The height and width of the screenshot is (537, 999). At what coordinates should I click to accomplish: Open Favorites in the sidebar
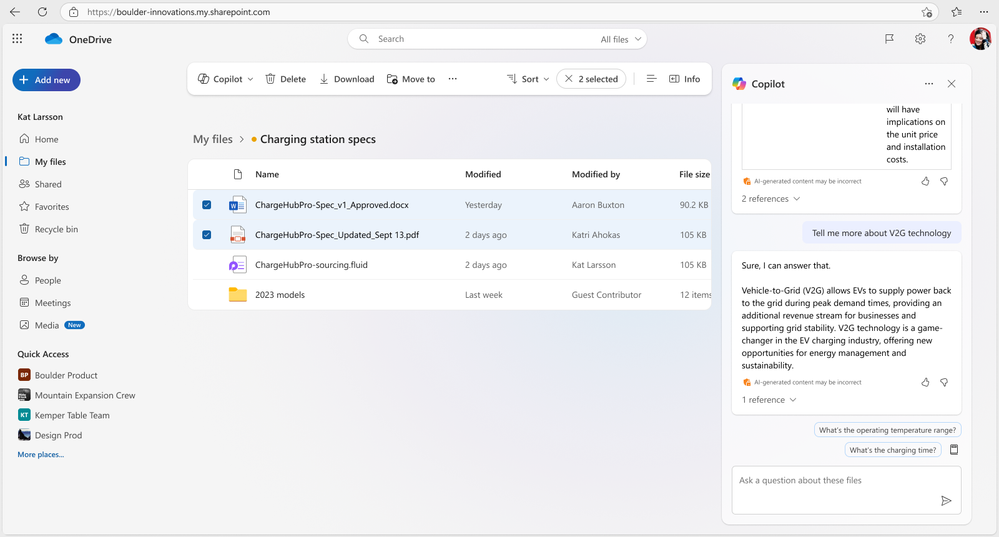point(44,206)
